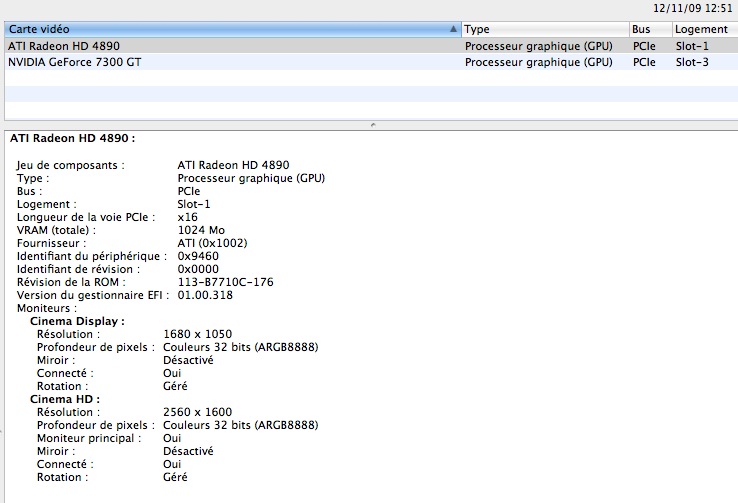
Task: Click the resolution 1680 x 1050
Action: pos(197,334)
